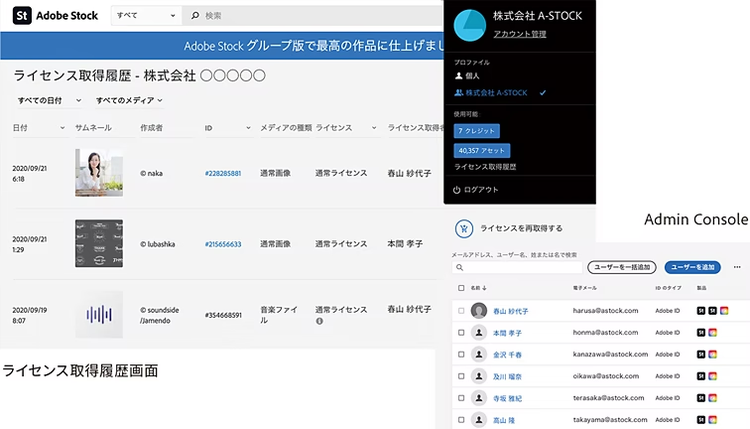This screenshot has width=750, height=429.
Task: Click the magnifier icon in Stock search bar
Action: [x=195, y=17]
